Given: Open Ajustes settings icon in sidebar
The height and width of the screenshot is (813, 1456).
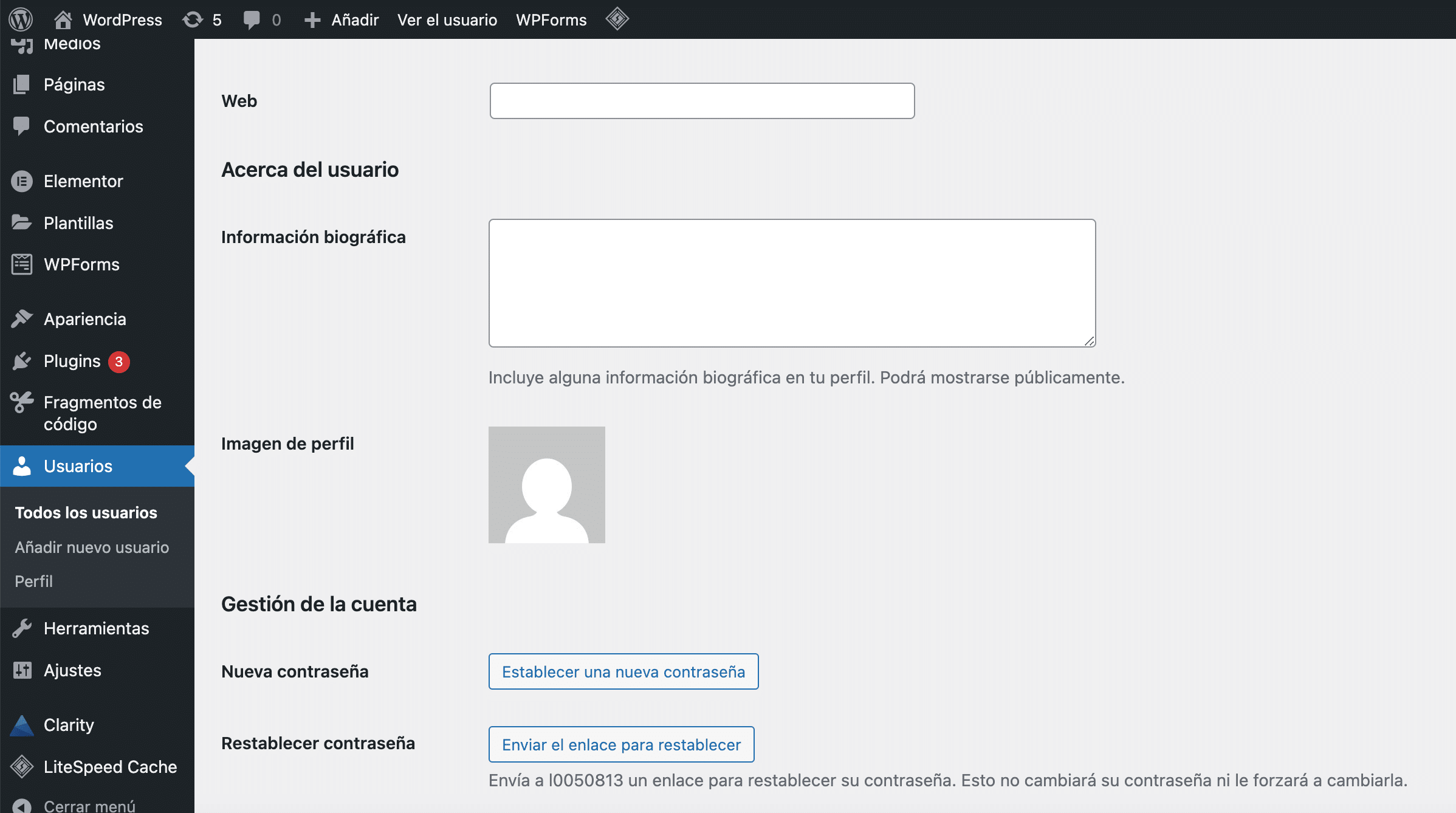Looking at the screenshot, I should (22, 670).
